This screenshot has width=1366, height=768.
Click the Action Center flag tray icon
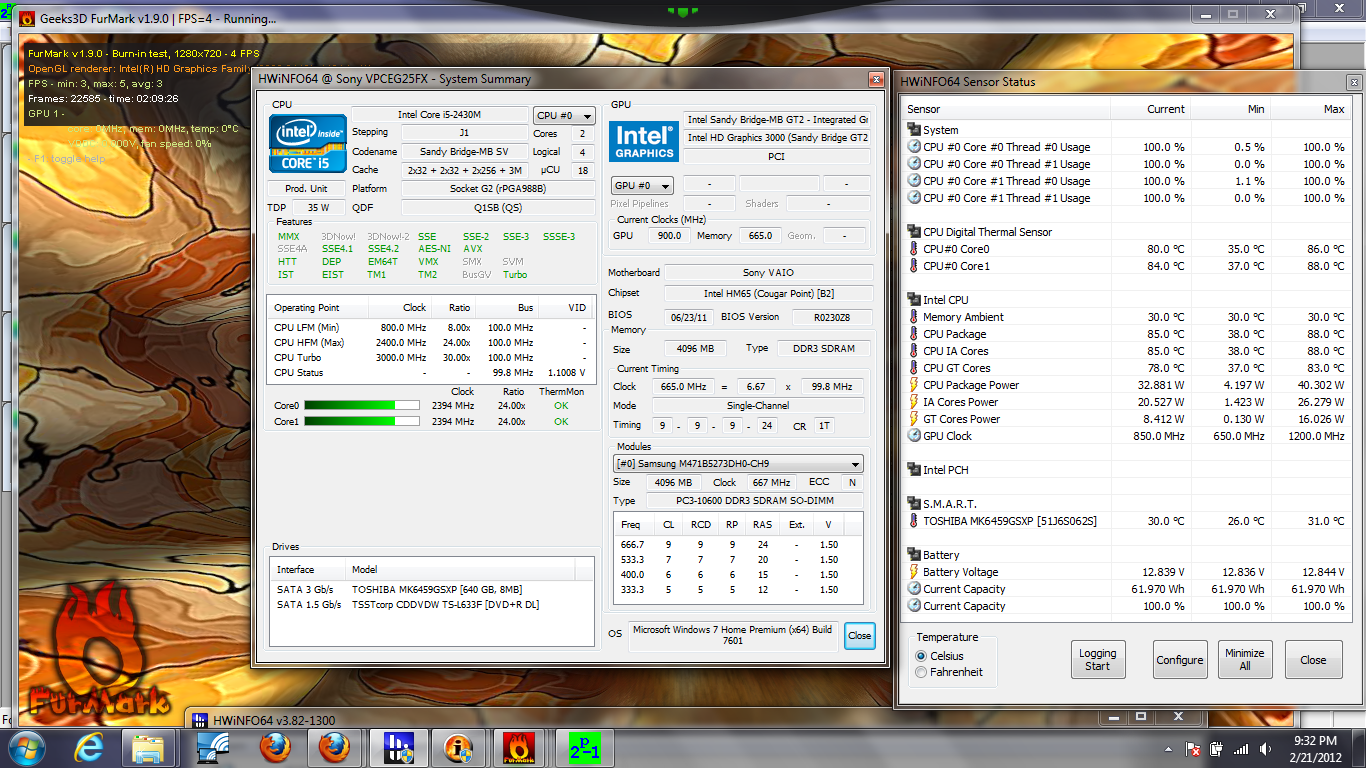pyautogui.click(x=1192, y=749)
